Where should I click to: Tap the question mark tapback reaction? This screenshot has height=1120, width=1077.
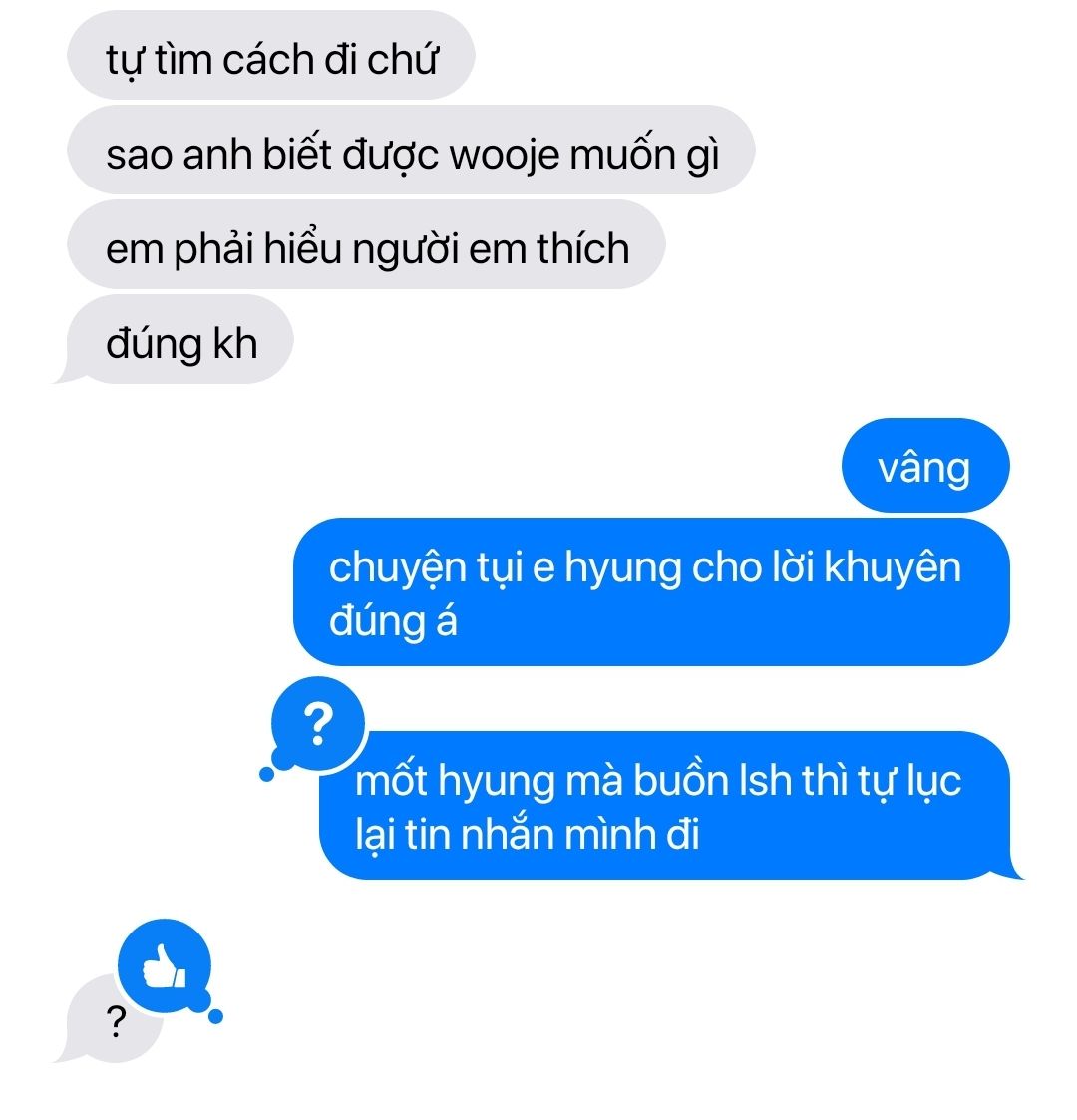(x=318, y=724)
